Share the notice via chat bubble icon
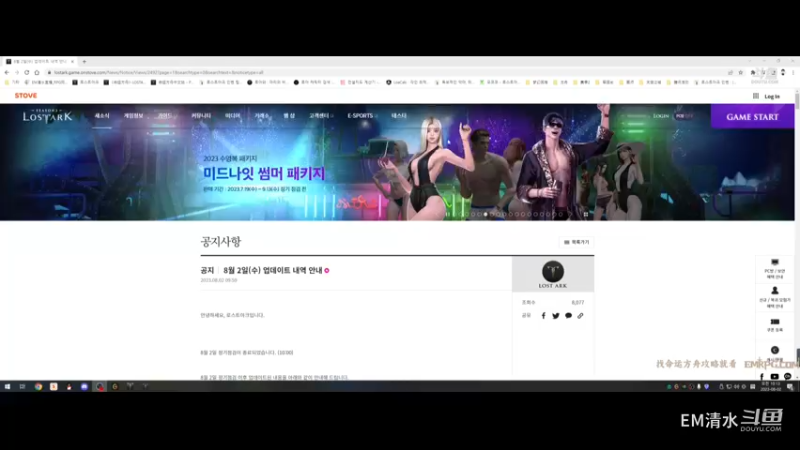This screenshot has width=800, height=450. pyautogui.click(x=568, y=316)
